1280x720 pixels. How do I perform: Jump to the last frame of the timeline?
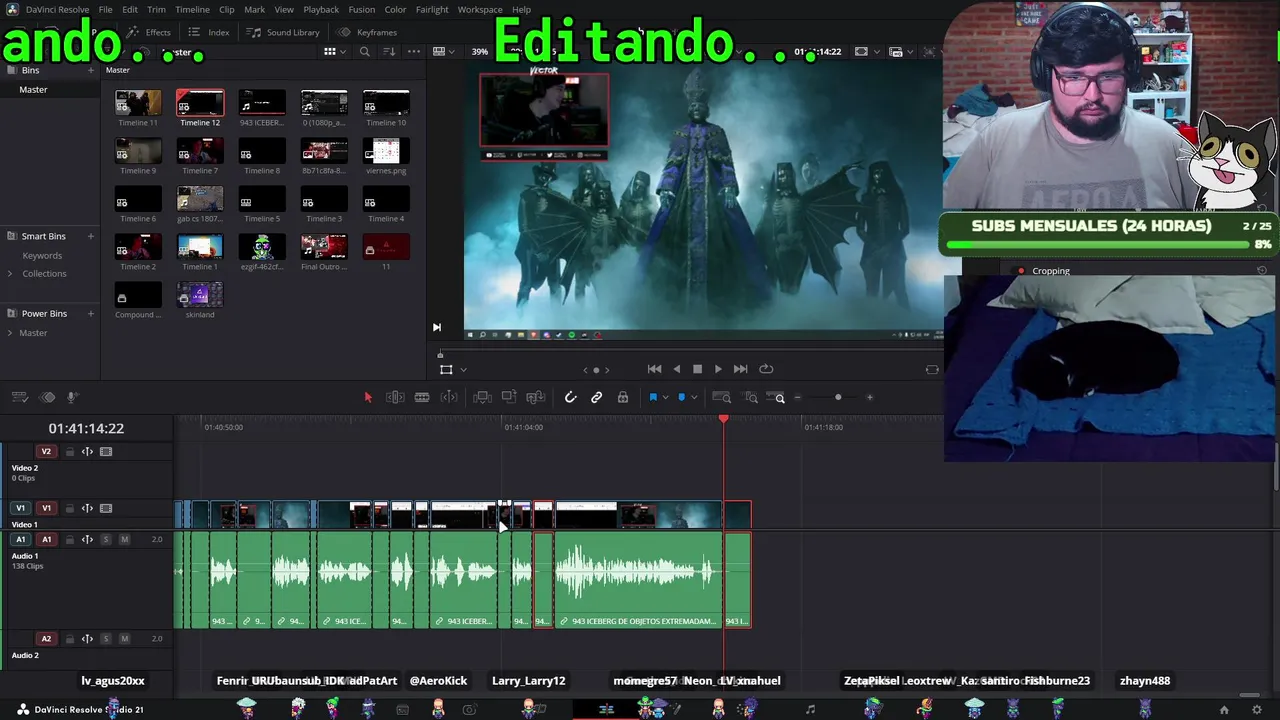coord(740,369)
